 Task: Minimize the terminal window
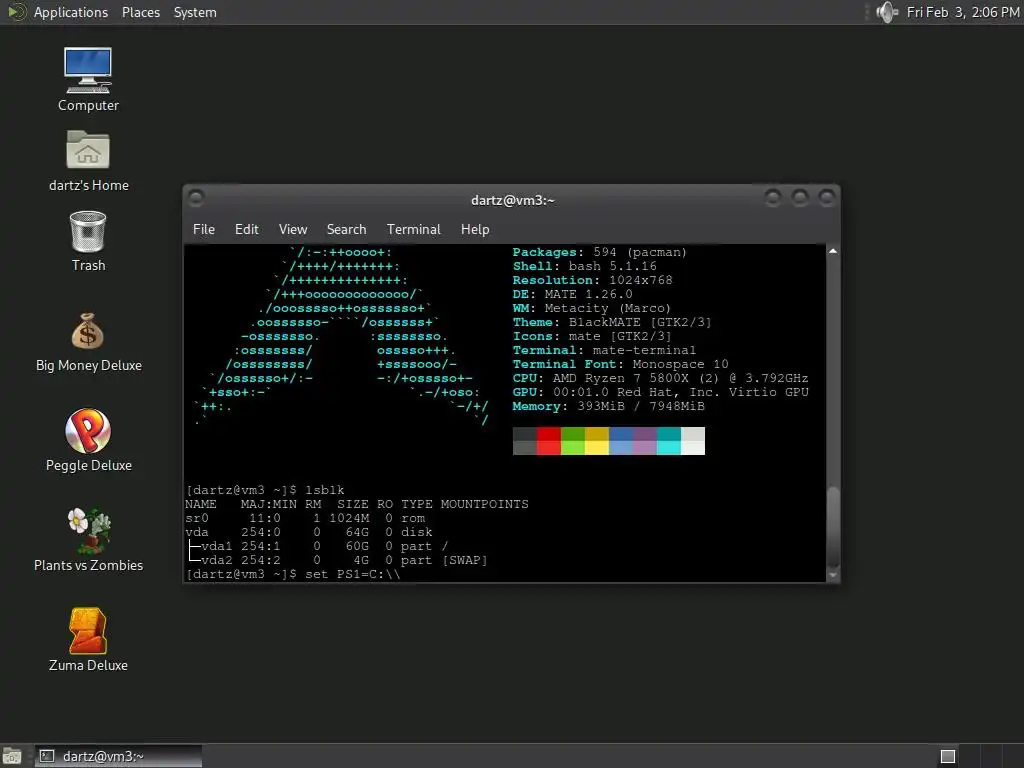point(773,197)
